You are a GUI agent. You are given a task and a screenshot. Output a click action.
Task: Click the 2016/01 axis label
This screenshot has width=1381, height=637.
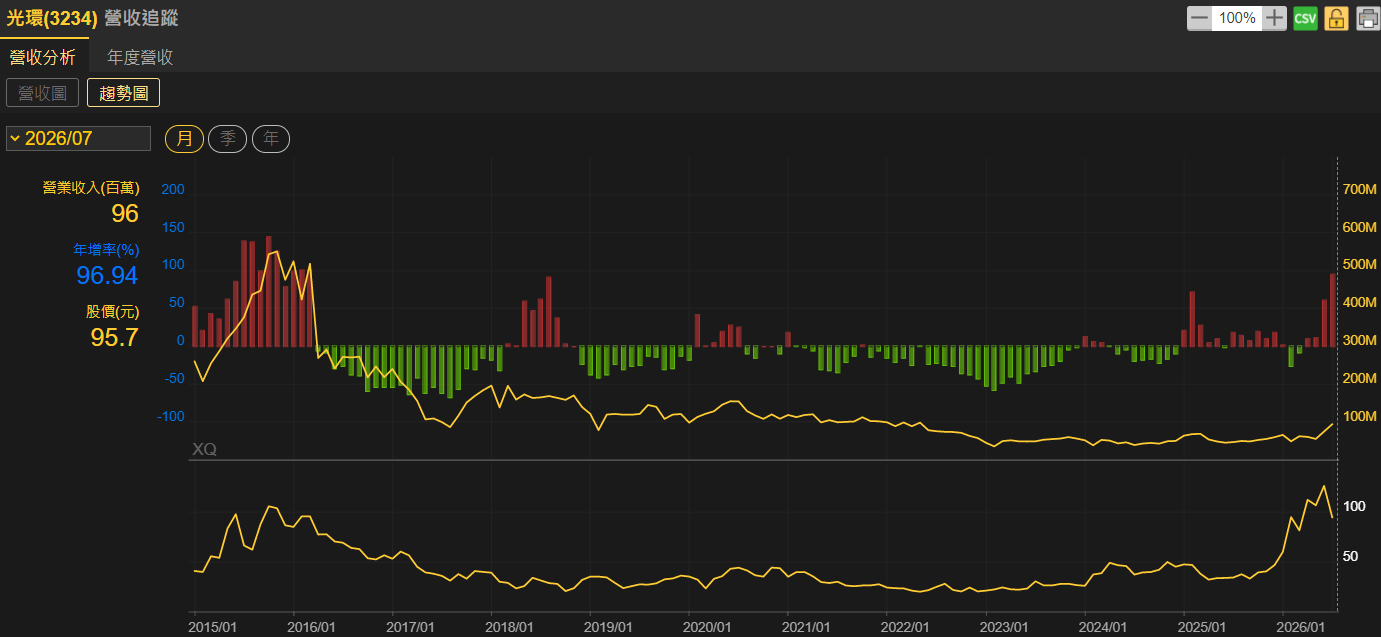tap(311, 625)
